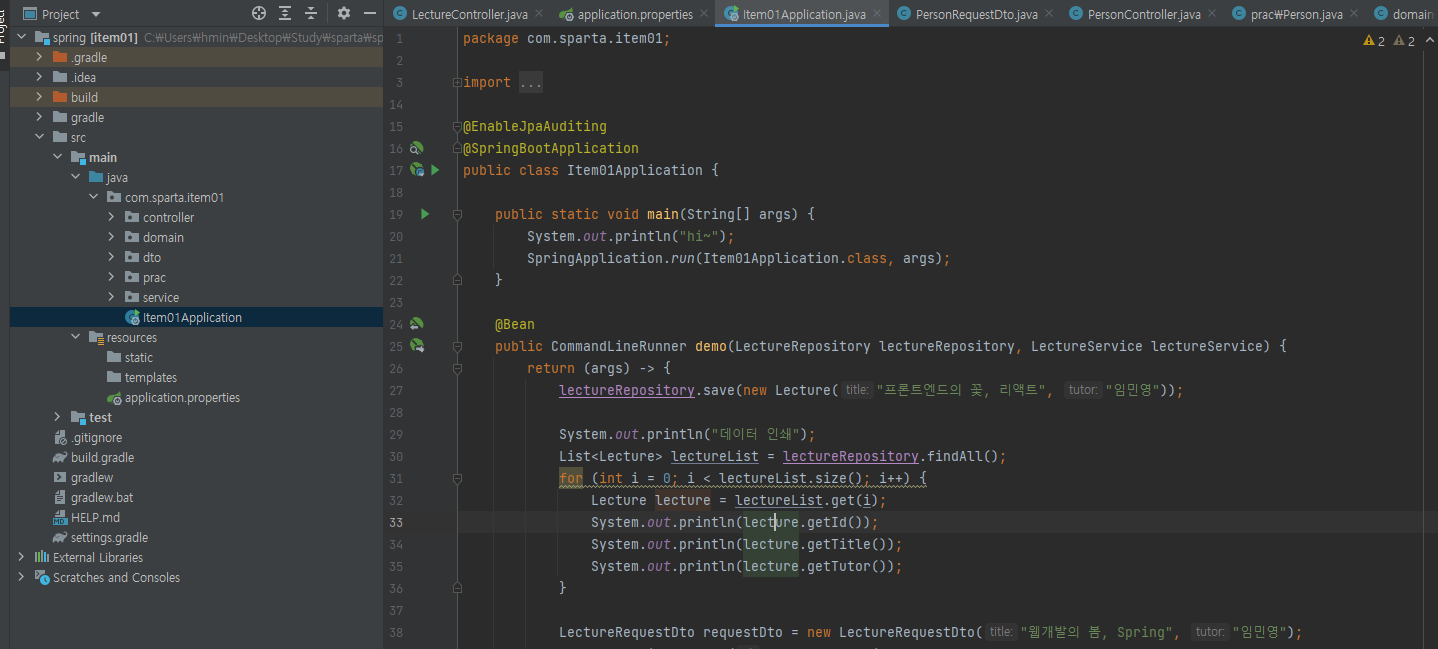The width and height of the screenshot is (1438, 649).
Task: Click Spring gutter icon on line 16
Action: pyautogui.click(x=417, y=148)
